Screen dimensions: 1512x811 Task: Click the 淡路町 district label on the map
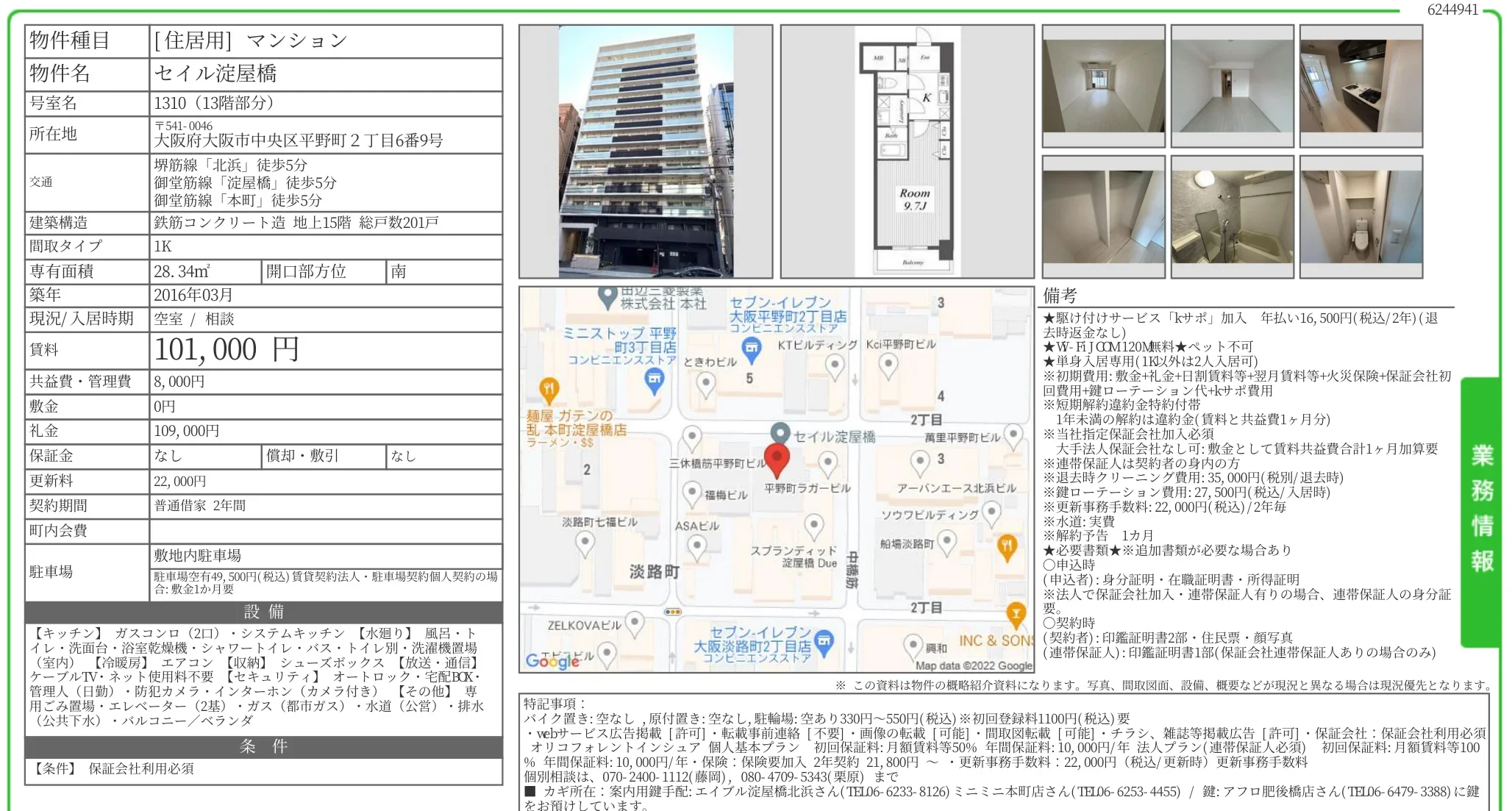tap(654, 571)
